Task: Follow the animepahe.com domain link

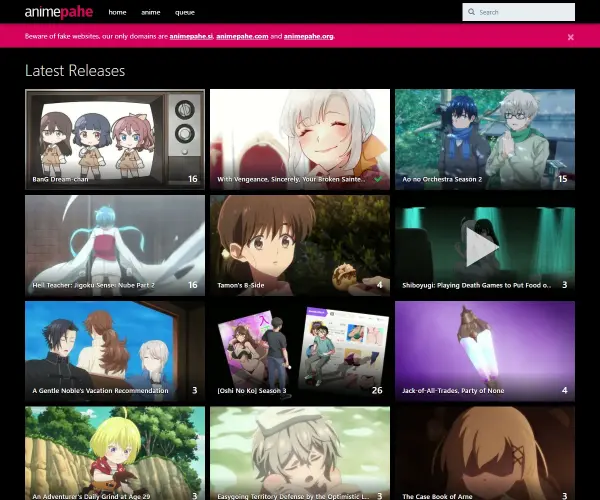Action: pyautogui.click(x=242, y=36)
